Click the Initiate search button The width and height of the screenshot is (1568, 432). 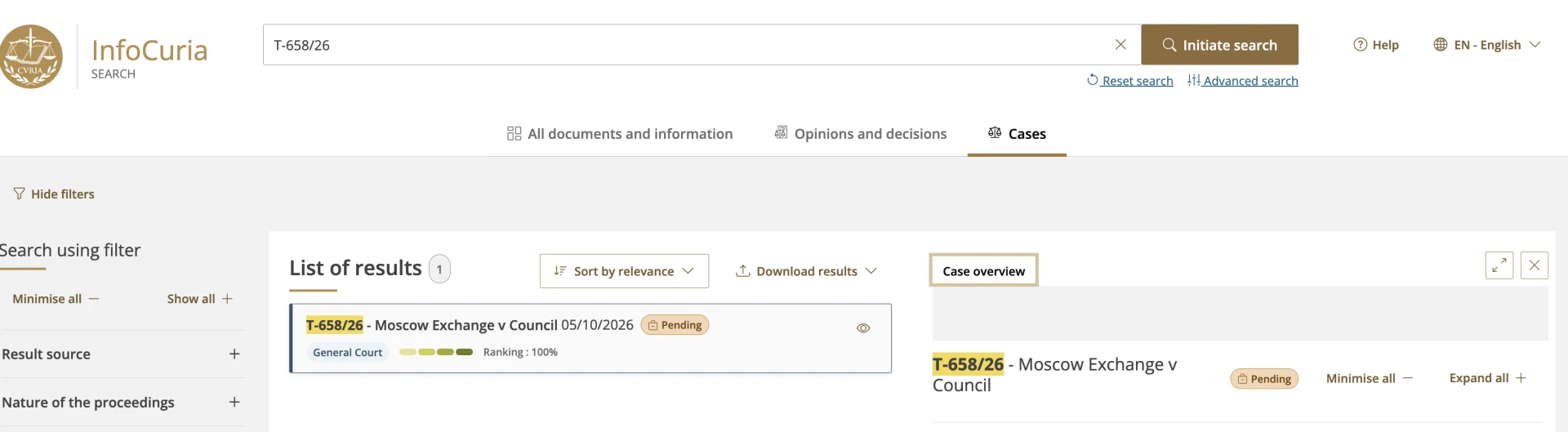pos(1219,45)
